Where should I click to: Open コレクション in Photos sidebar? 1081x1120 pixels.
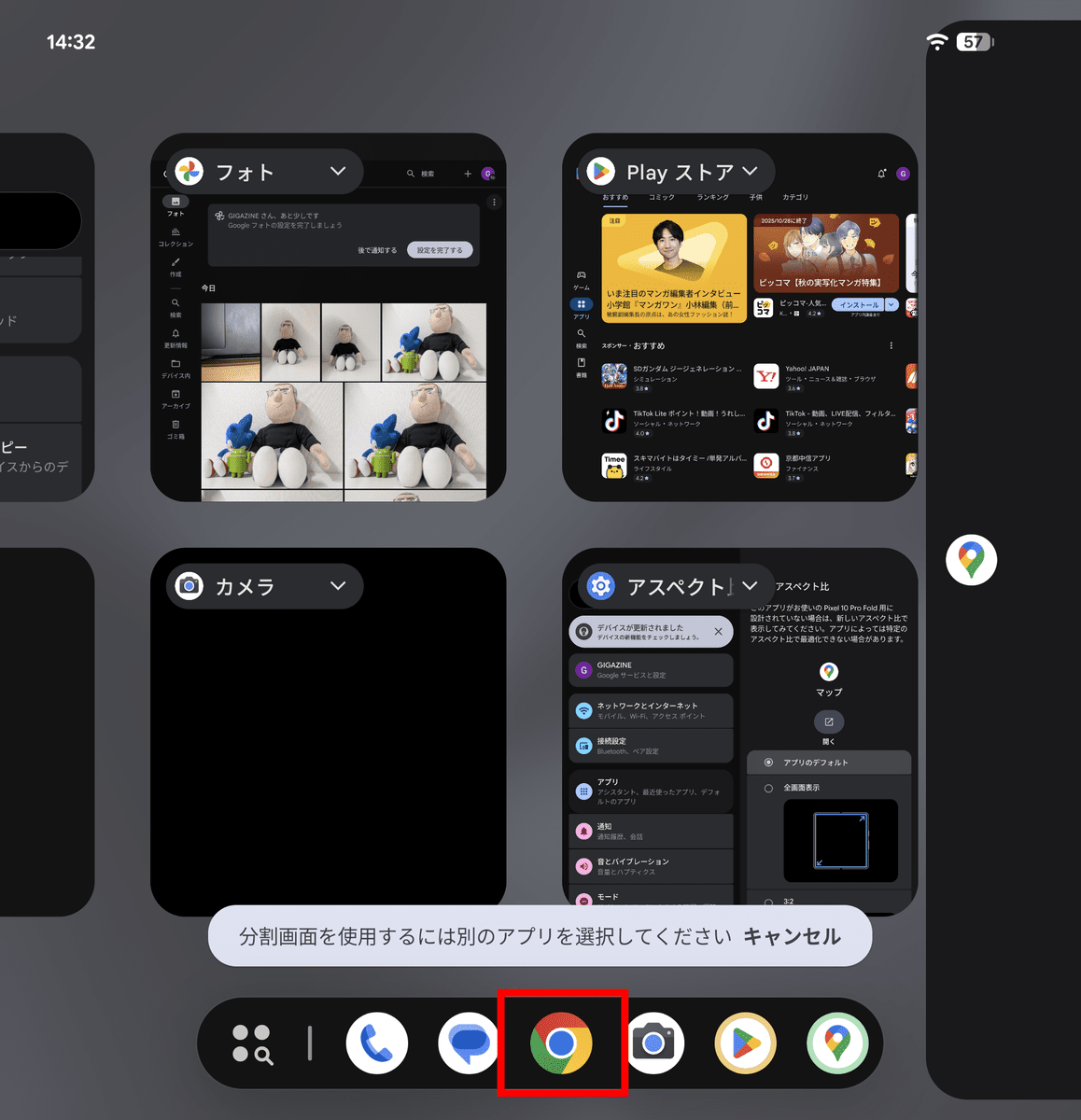click(175, 236)
